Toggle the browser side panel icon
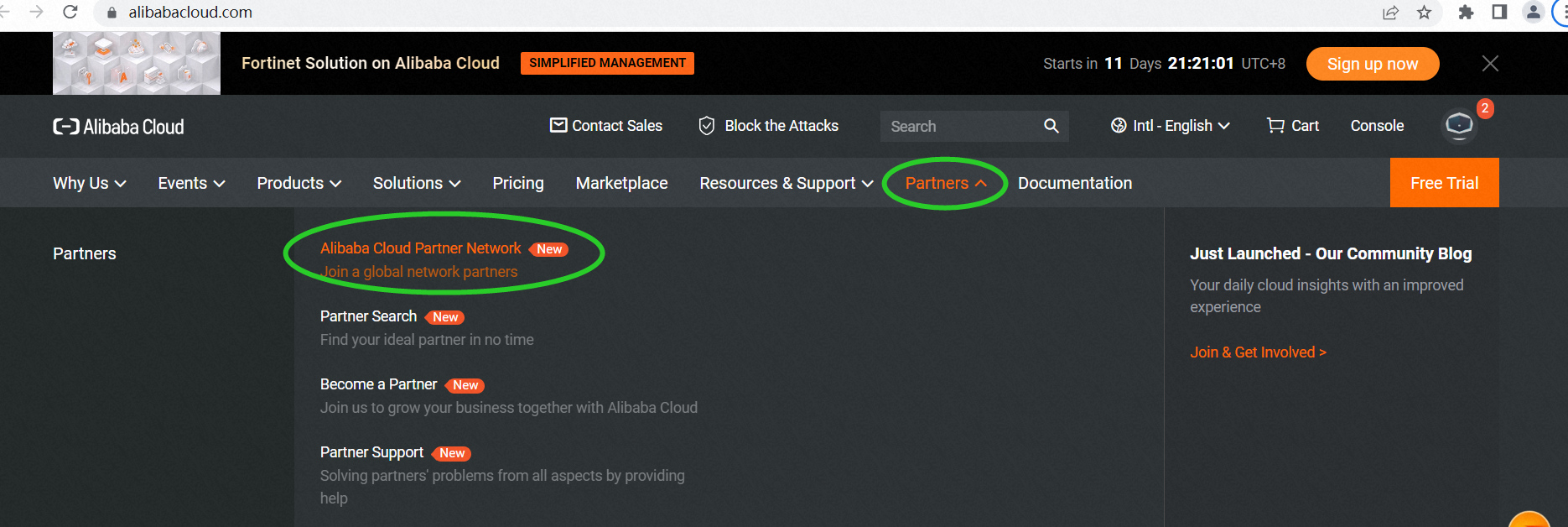This screenshot has width=1568, height=527. pyautogui.click(x=1499, y=12)
